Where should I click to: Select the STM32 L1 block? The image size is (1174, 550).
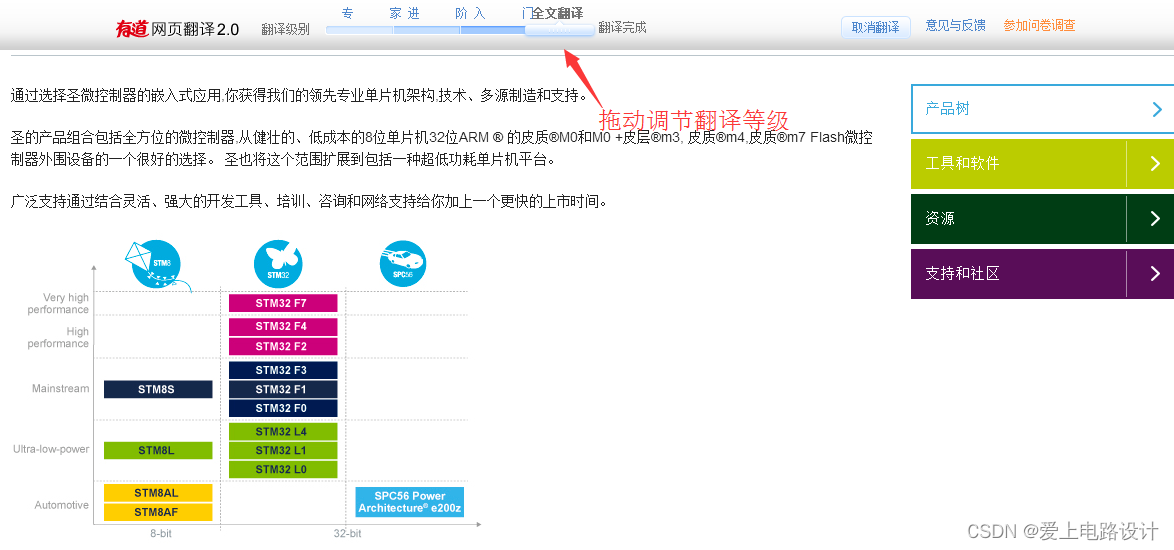tap(283, 450)
